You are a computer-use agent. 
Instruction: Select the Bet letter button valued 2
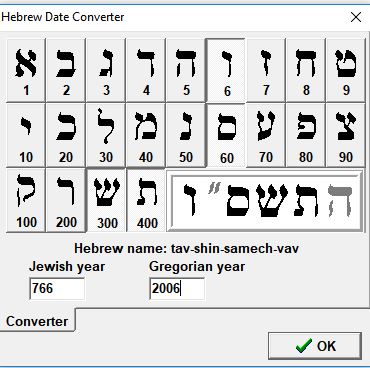pyautogui.click(x=66, y=70)
